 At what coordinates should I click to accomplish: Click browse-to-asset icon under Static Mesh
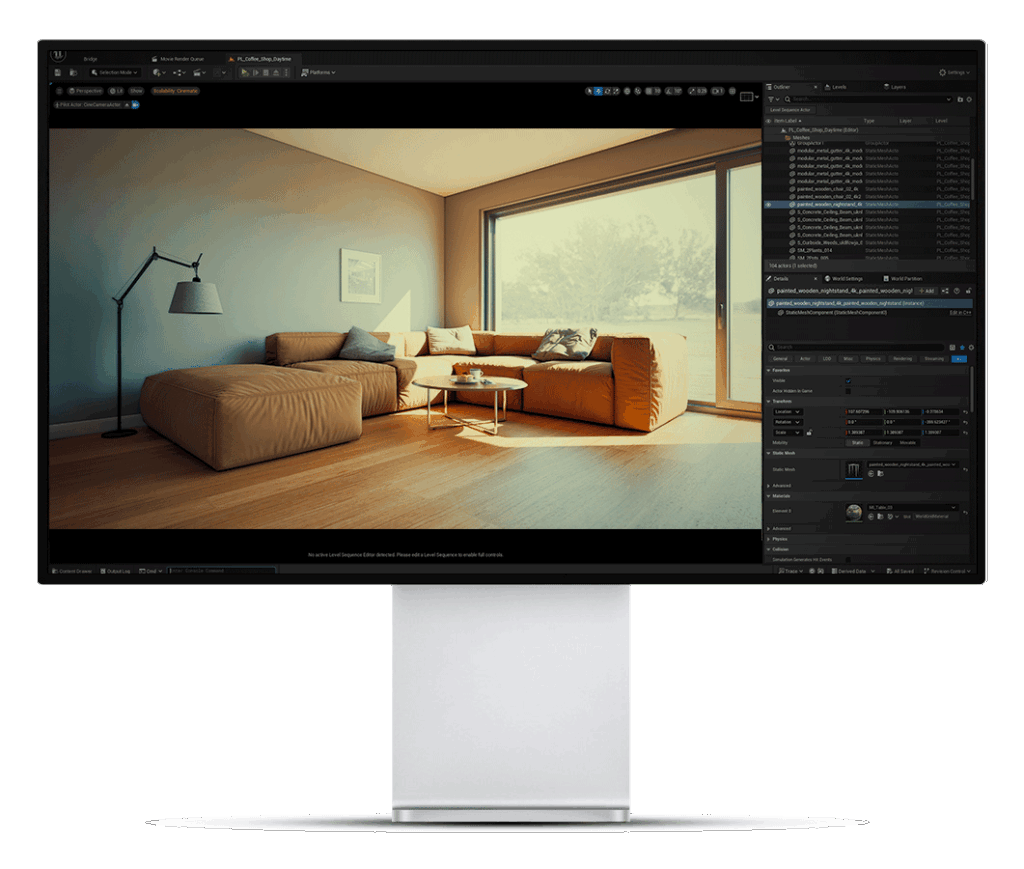(880, 473)
